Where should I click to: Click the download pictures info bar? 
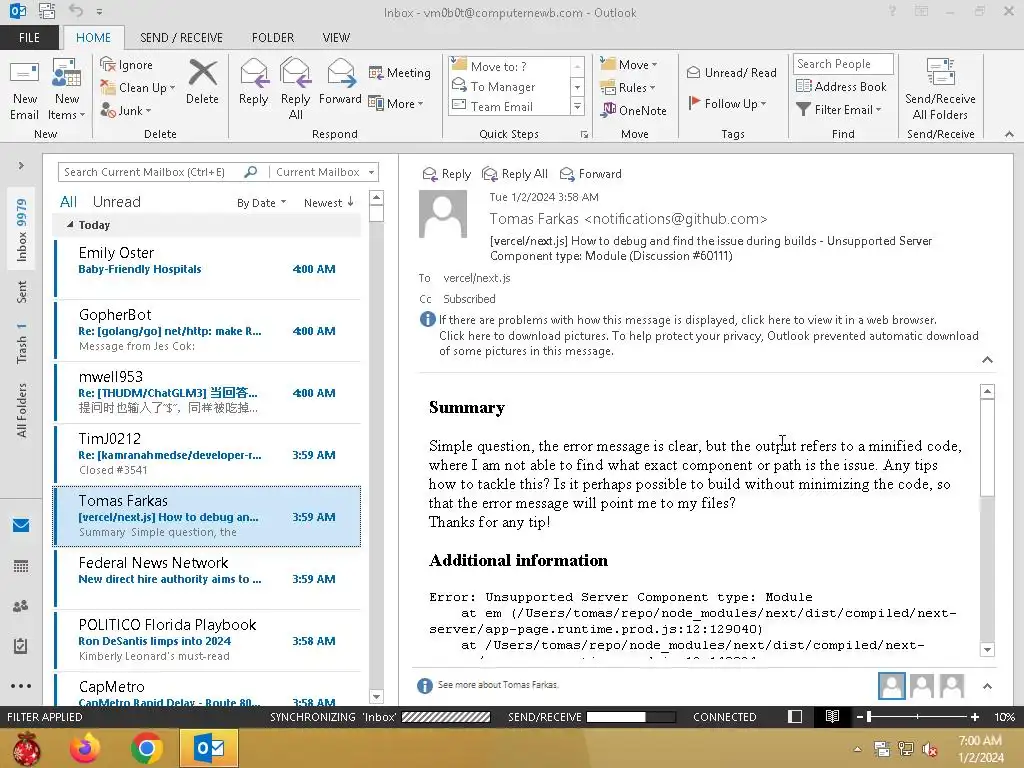(709, 344)
